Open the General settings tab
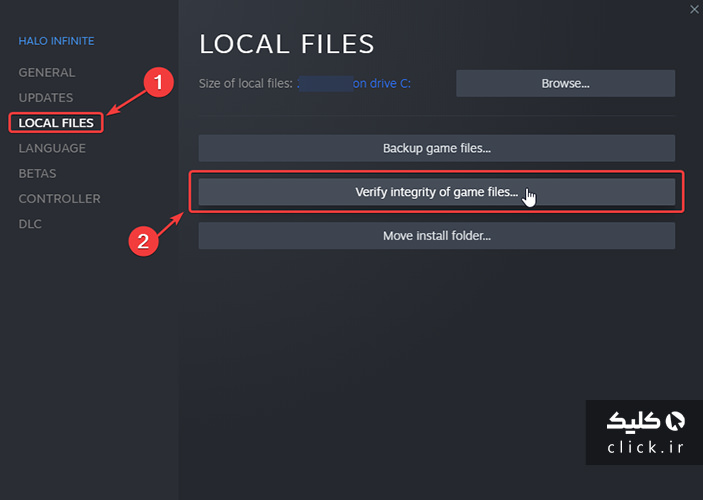 (47, 72)
